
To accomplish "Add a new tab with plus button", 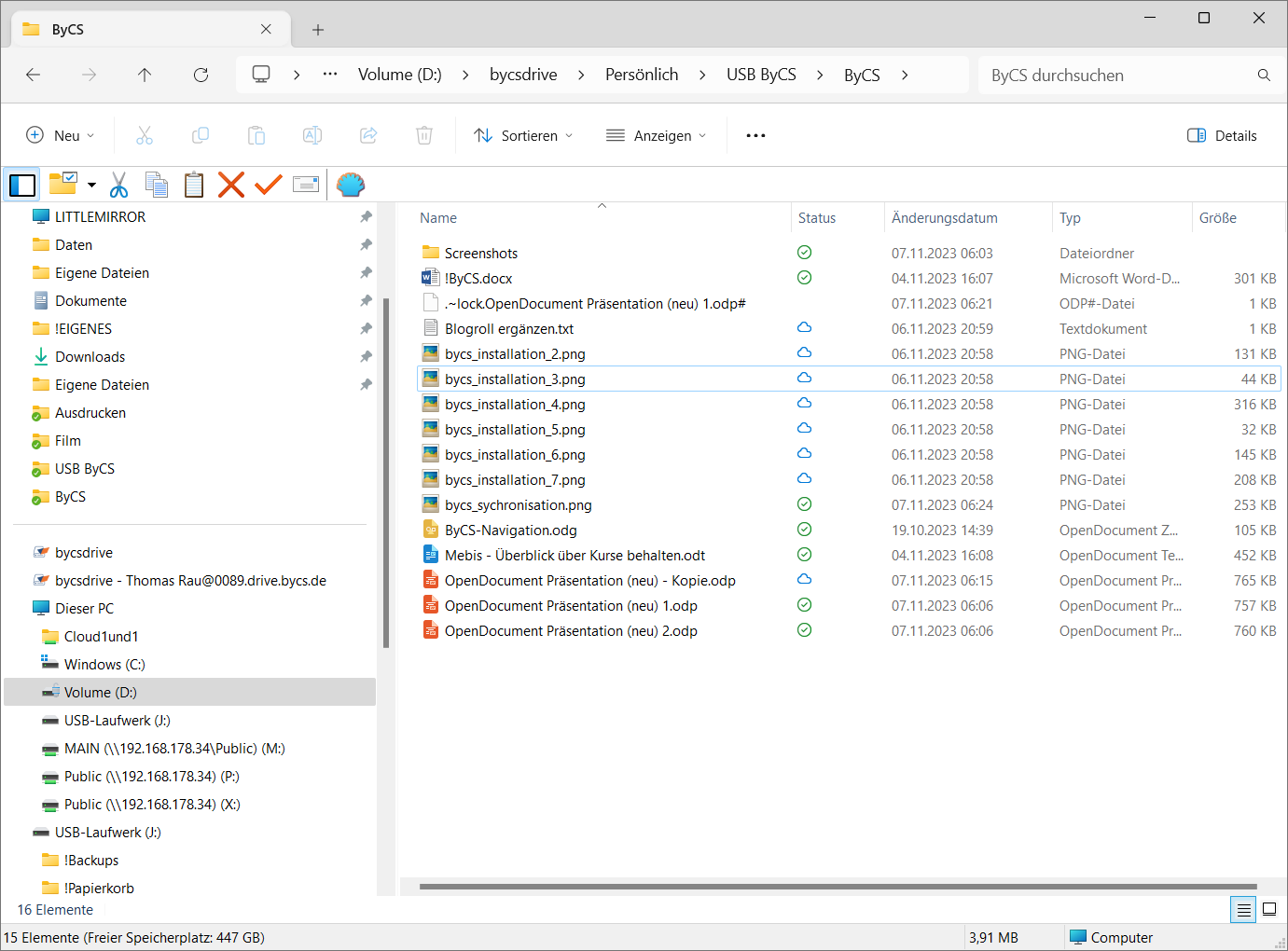I will (x=318, y=30).
